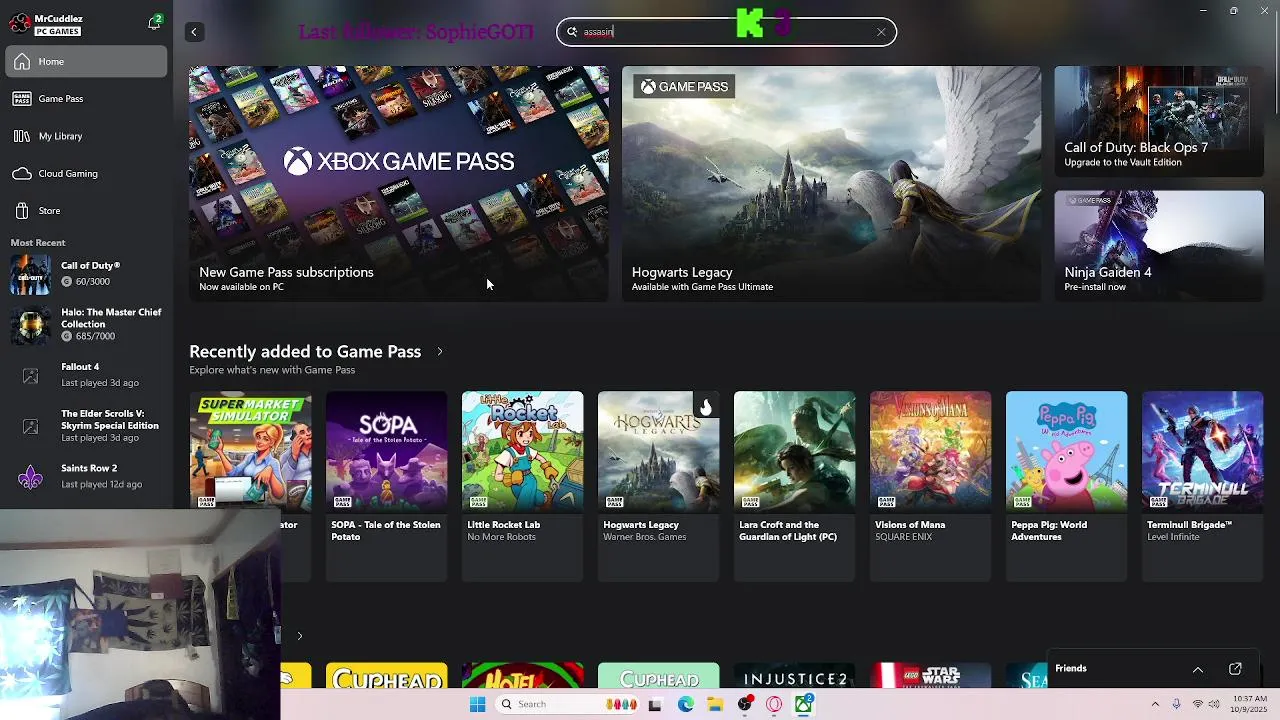This screenshot has height=720, width=1280.
Task: Open the Injustice 2 tile
Action: pyautogui.click(x=794, y=676)
